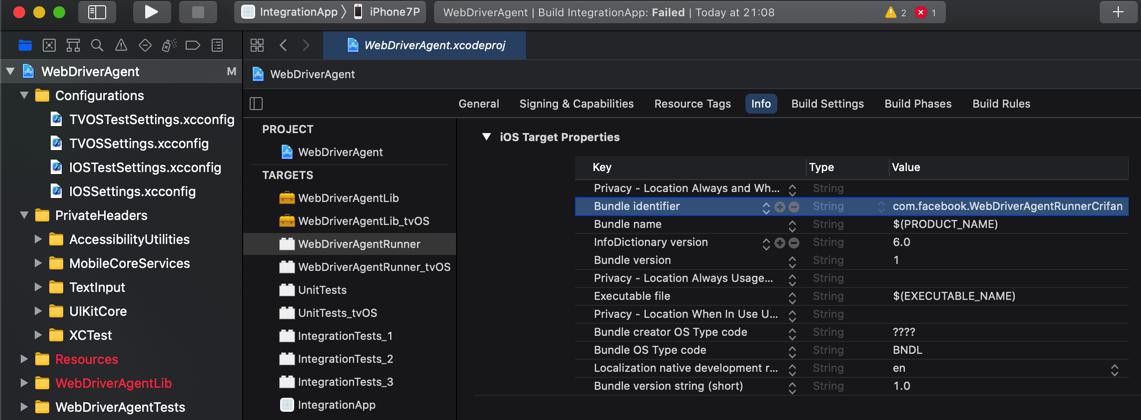Image resolution: width=1141 pixels, height=420 pixels.
Task: Collapse the PrivateHeaders folder triangle
Action: pos(24,215)
